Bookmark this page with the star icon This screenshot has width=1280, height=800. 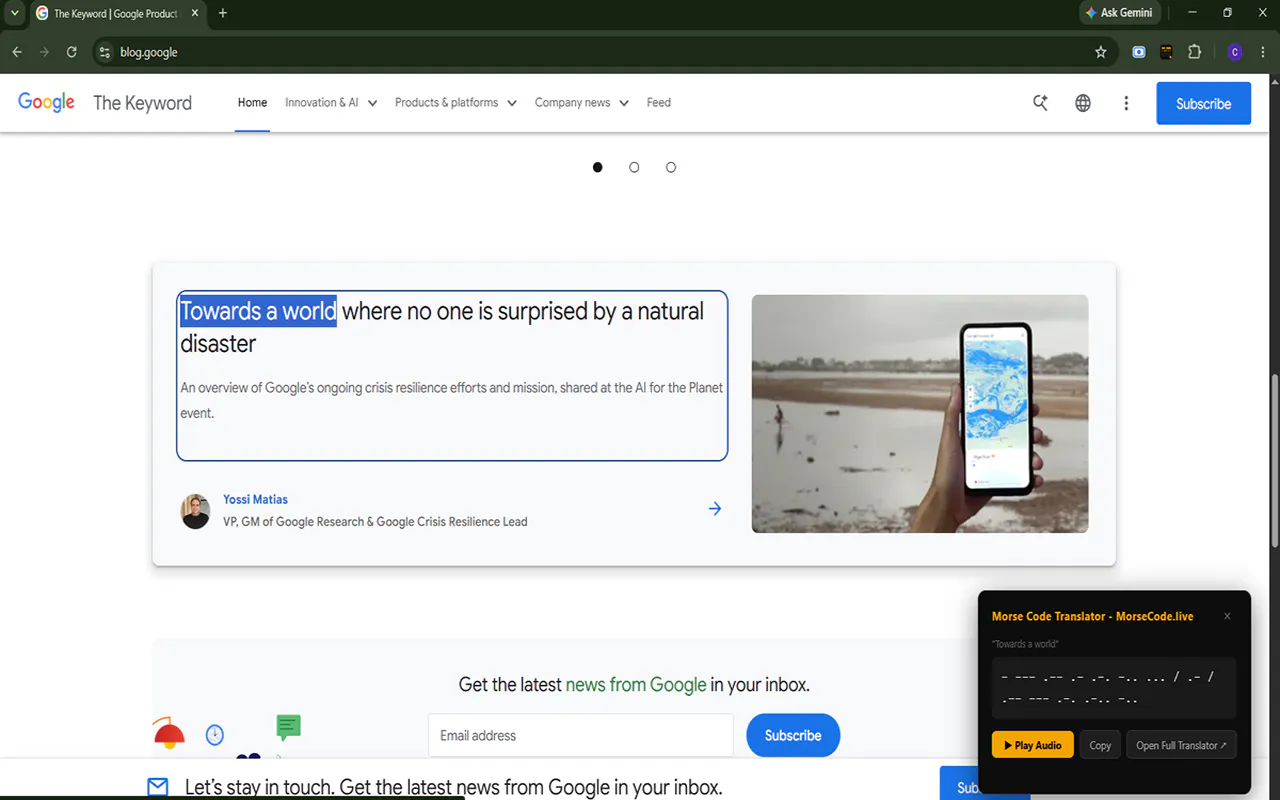[x=1101, y=52]
